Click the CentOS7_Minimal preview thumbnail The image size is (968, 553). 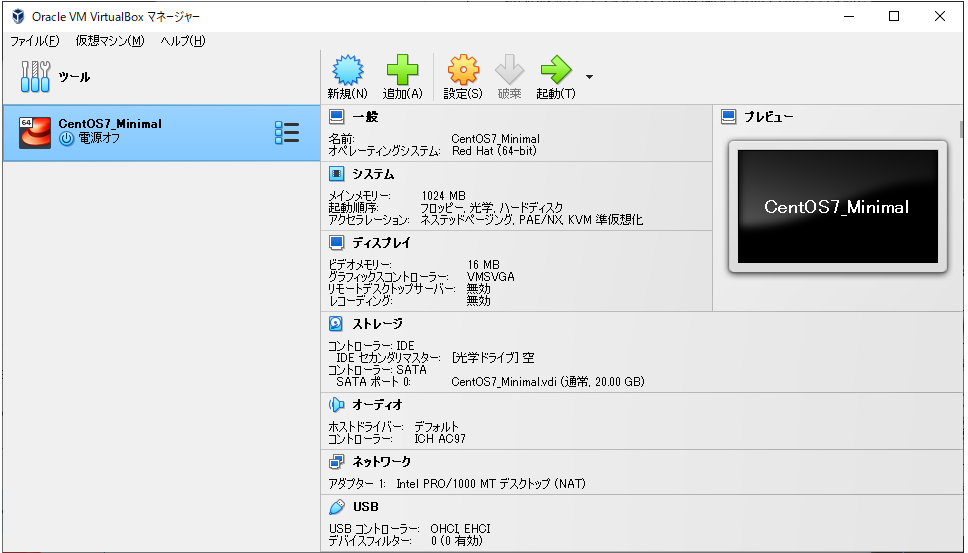[x=836, y=207]
